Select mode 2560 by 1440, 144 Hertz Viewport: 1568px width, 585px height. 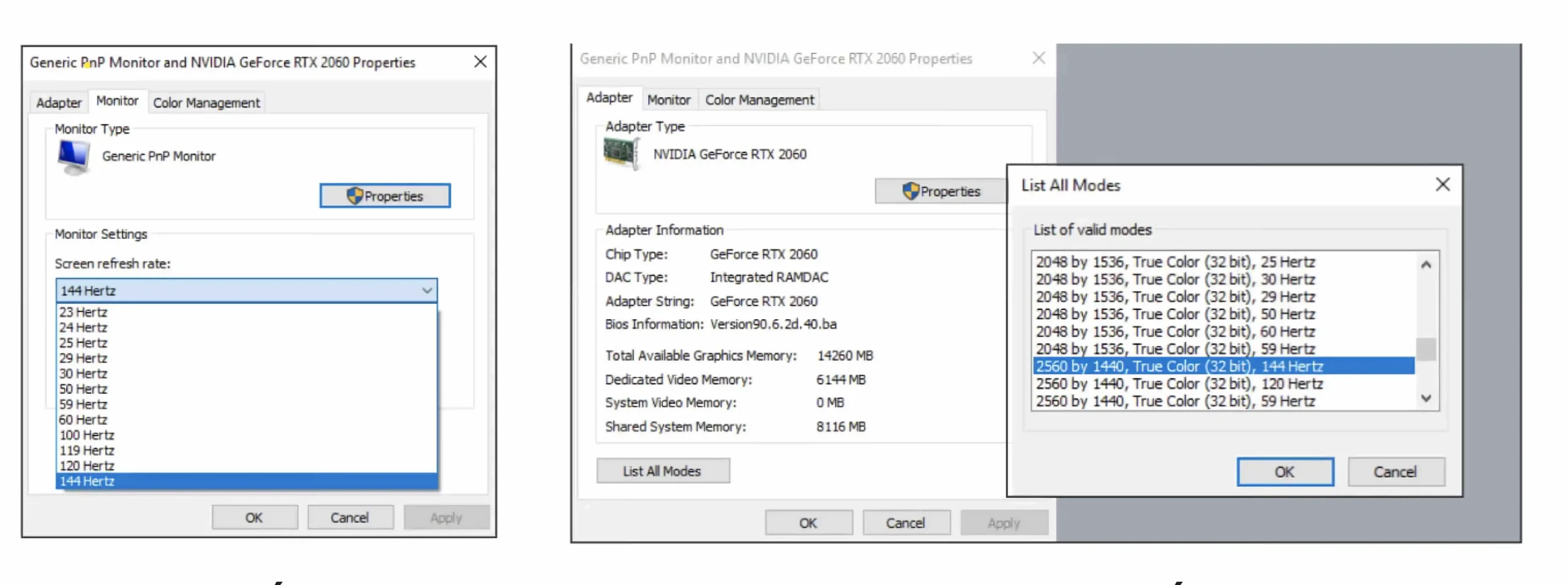click(x=1223, y=366)
